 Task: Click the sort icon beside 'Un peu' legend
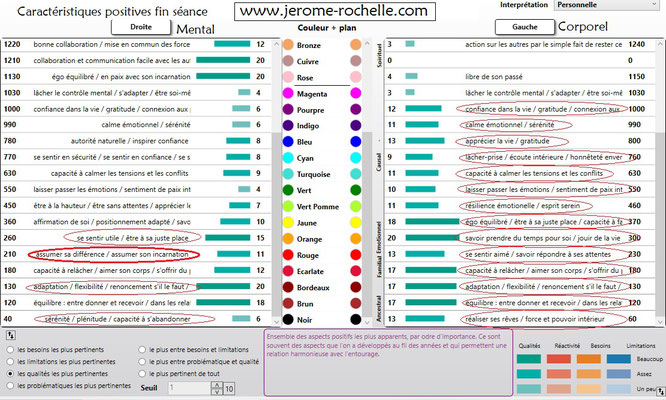[660, 390]
